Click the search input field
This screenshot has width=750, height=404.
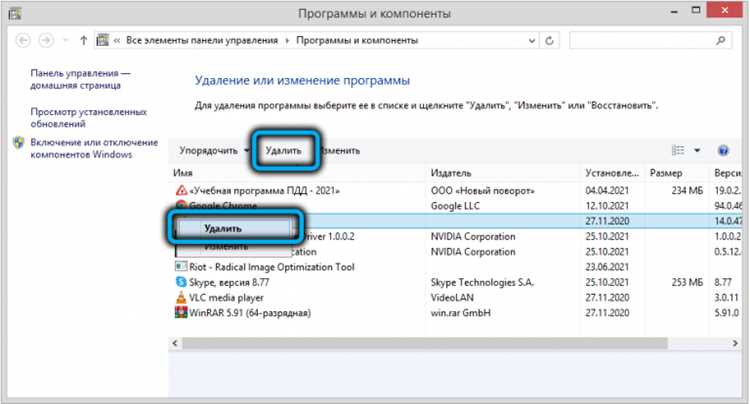[642, 41]
